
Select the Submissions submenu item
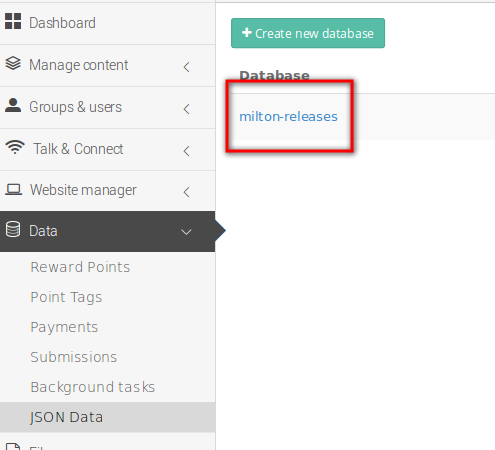coord(74,357)
